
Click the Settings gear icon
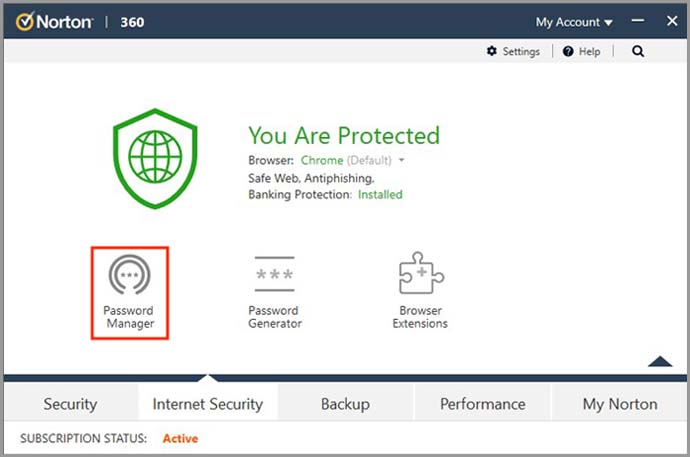[492, 52]
